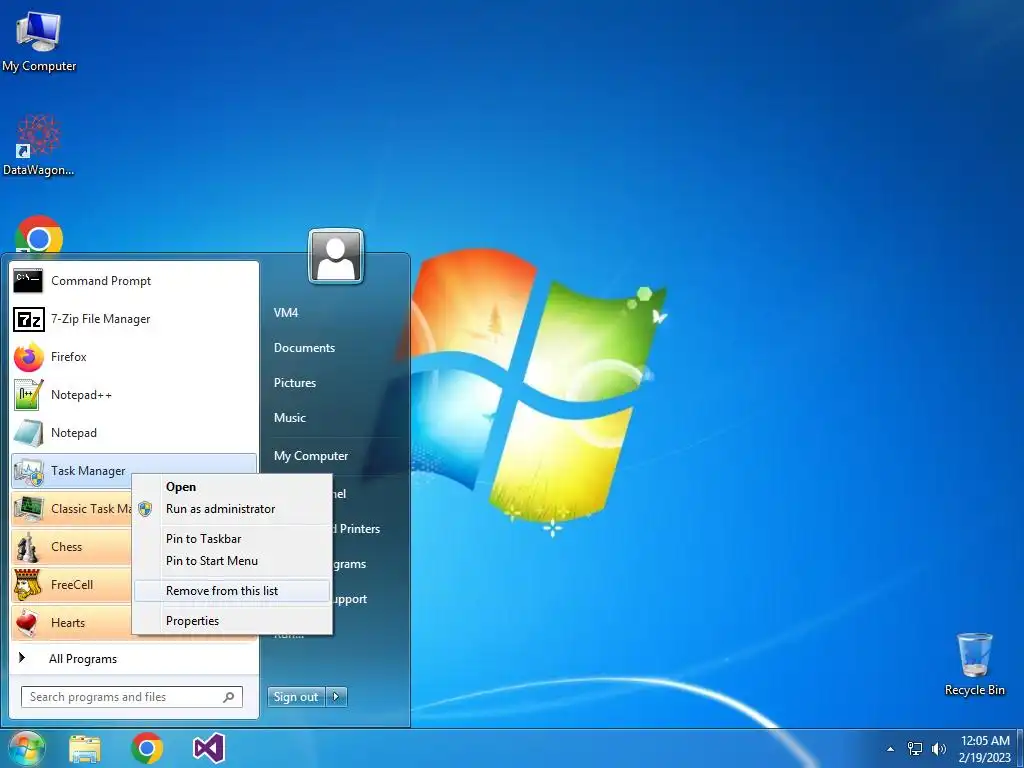Show hidden system tray icons
1024x768 pixels.
point(890,749)
